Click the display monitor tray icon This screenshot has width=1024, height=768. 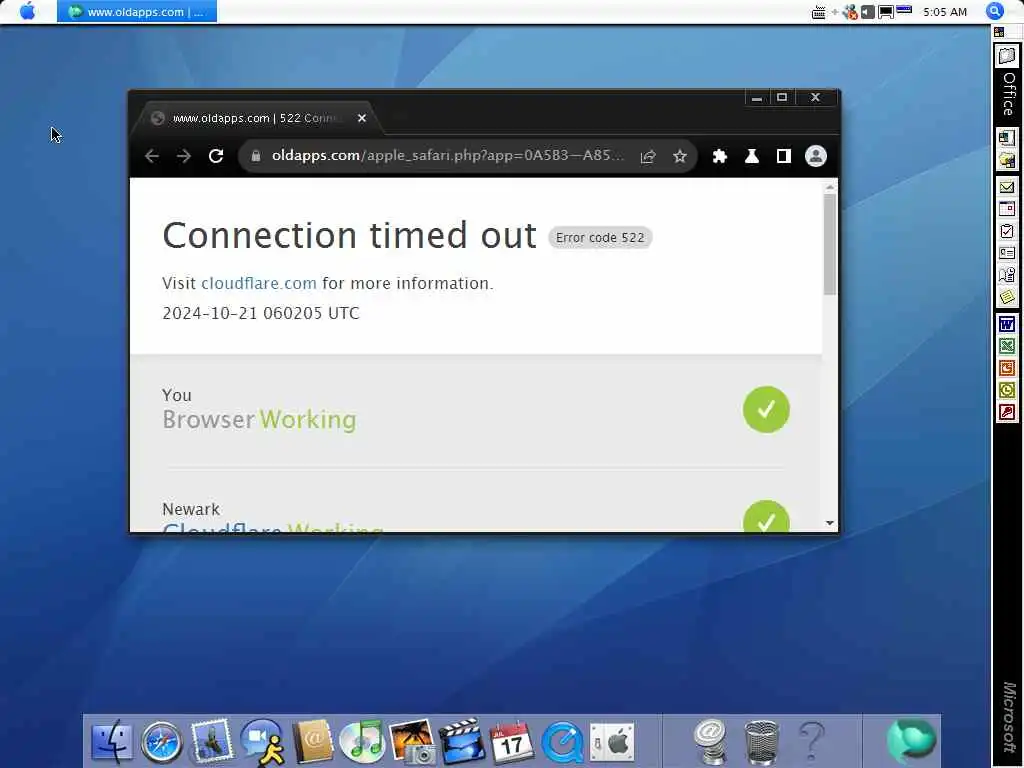[x=886, y=12]
